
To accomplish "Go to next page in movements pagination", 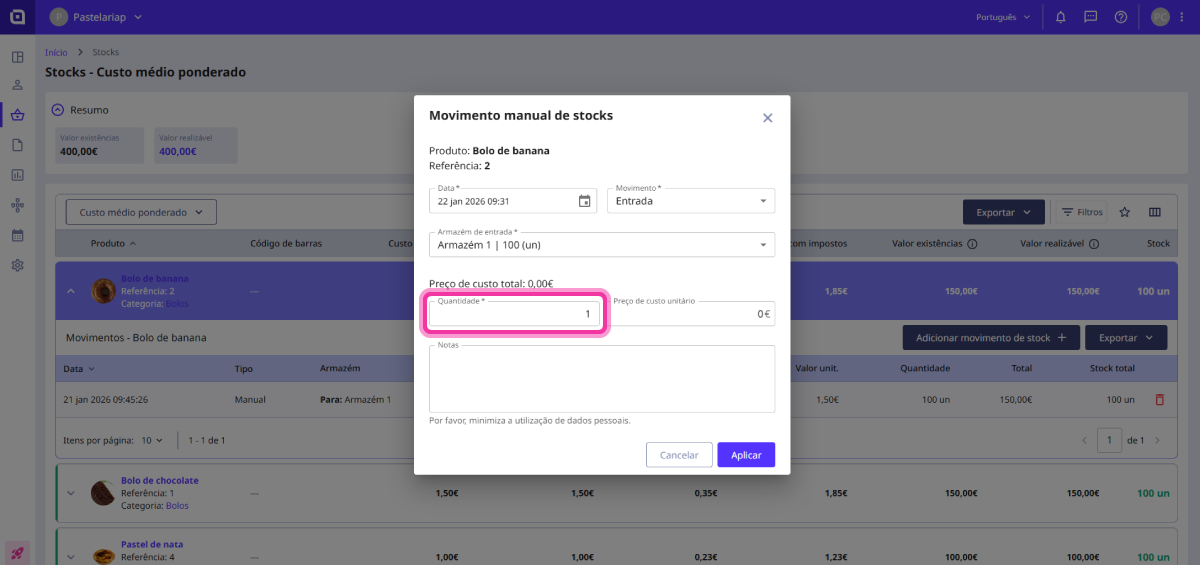I will (1158, 440).
